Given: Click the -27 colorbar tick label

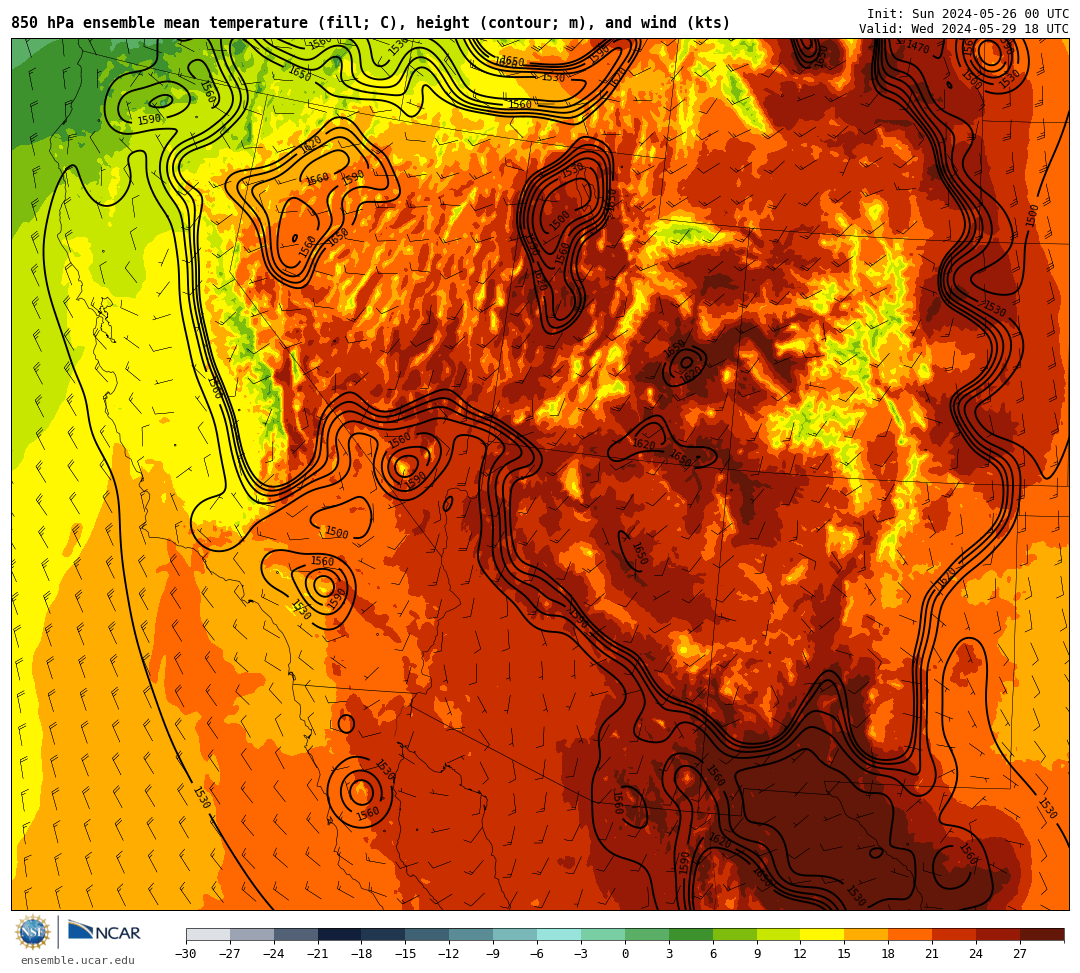Looking at the screenshot, I should [230, 954].
